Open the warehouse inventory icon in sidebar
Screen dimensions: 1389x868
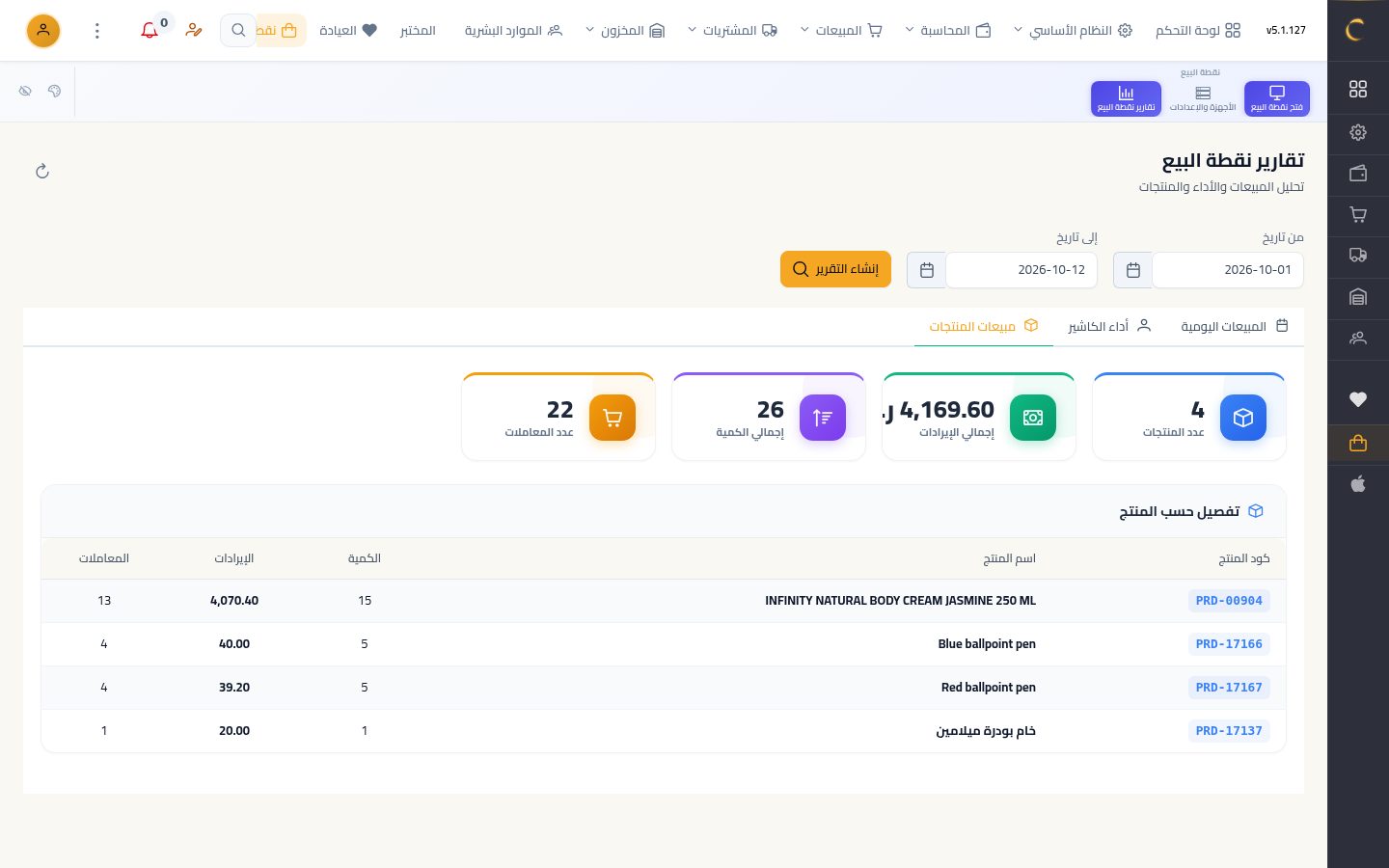tap(1358, 297)
